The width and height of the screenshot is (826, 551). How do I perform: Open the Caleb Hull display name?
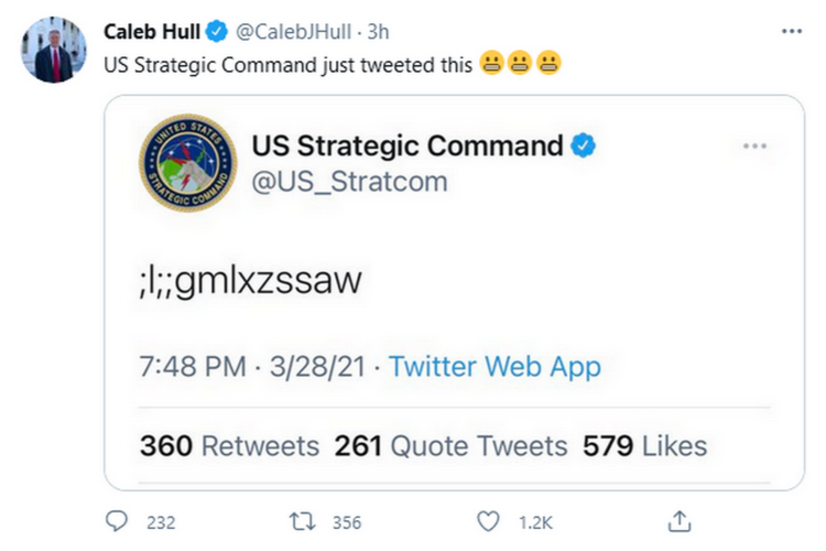[x=151, y=31]
